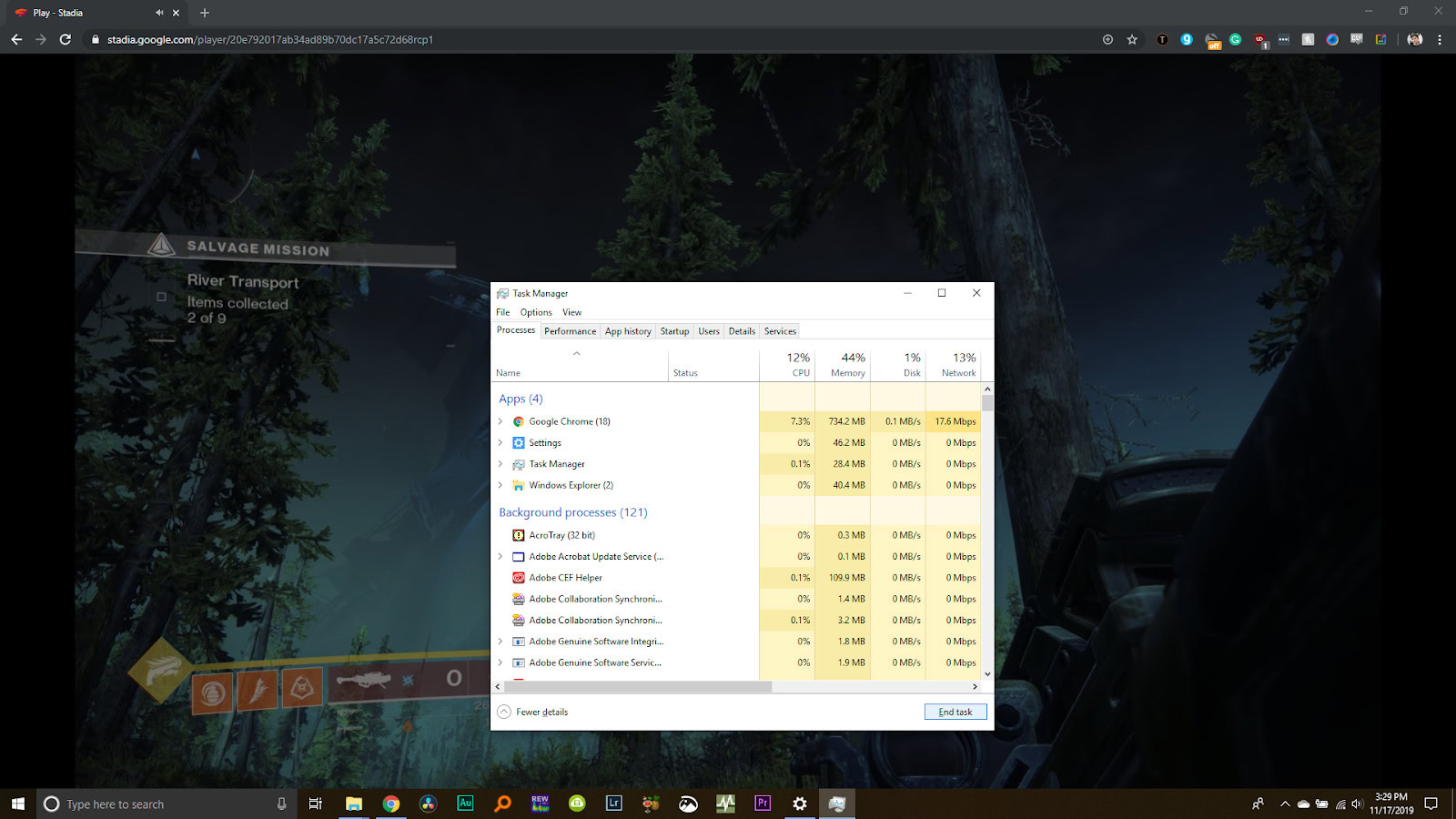Launch Adobe Premiere Pro from taskbar
This screenshot has width=1456, height=819.
coord(763,804)
